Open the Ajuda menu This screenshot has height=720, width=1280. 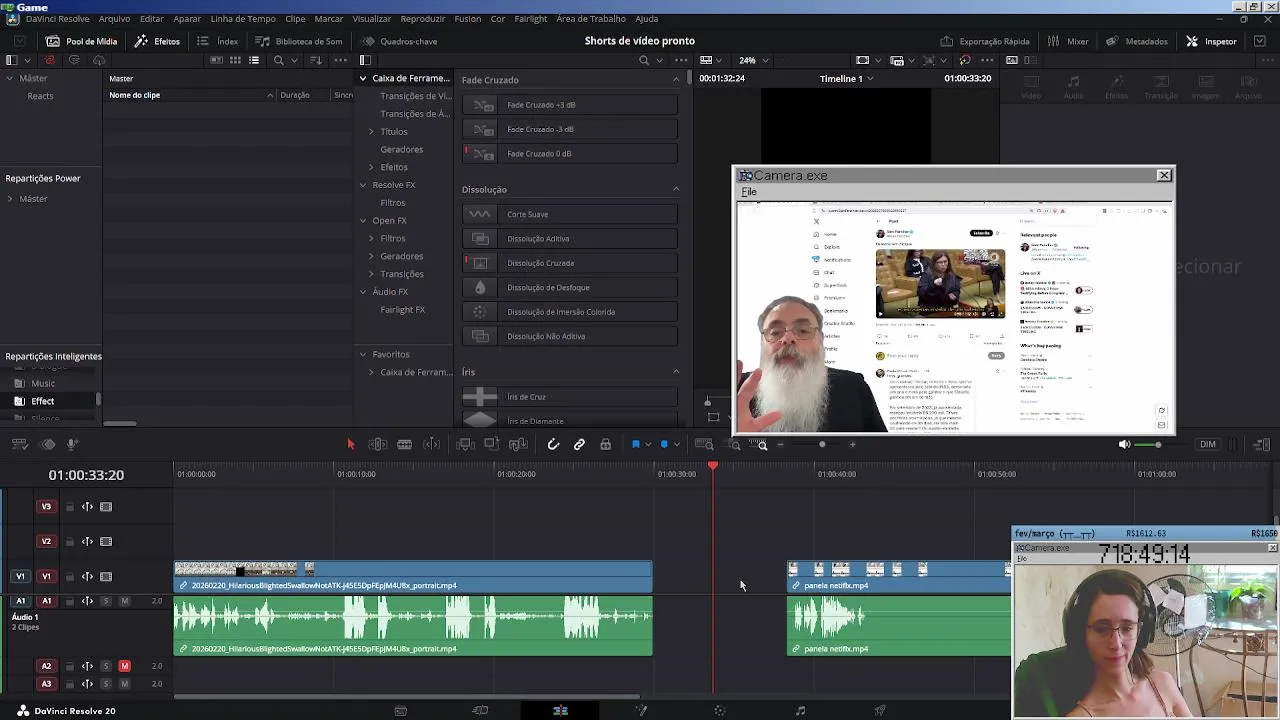coord(647,19)
